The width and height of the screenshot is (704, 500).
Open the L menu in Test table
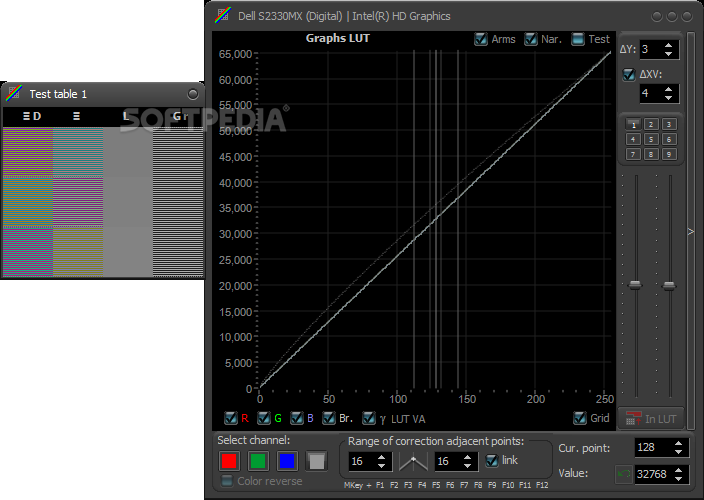click(x=126, y=116)
